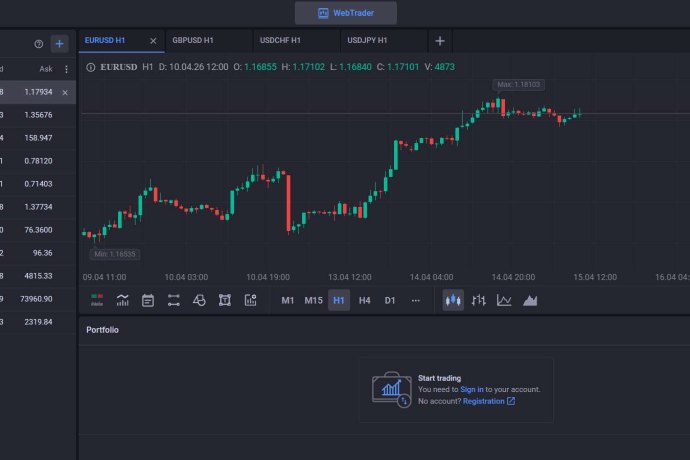The height and width of the screenshot is (460, 690).
Task: Expand more timeframes with the ellipsis
Action: [415, 301]
